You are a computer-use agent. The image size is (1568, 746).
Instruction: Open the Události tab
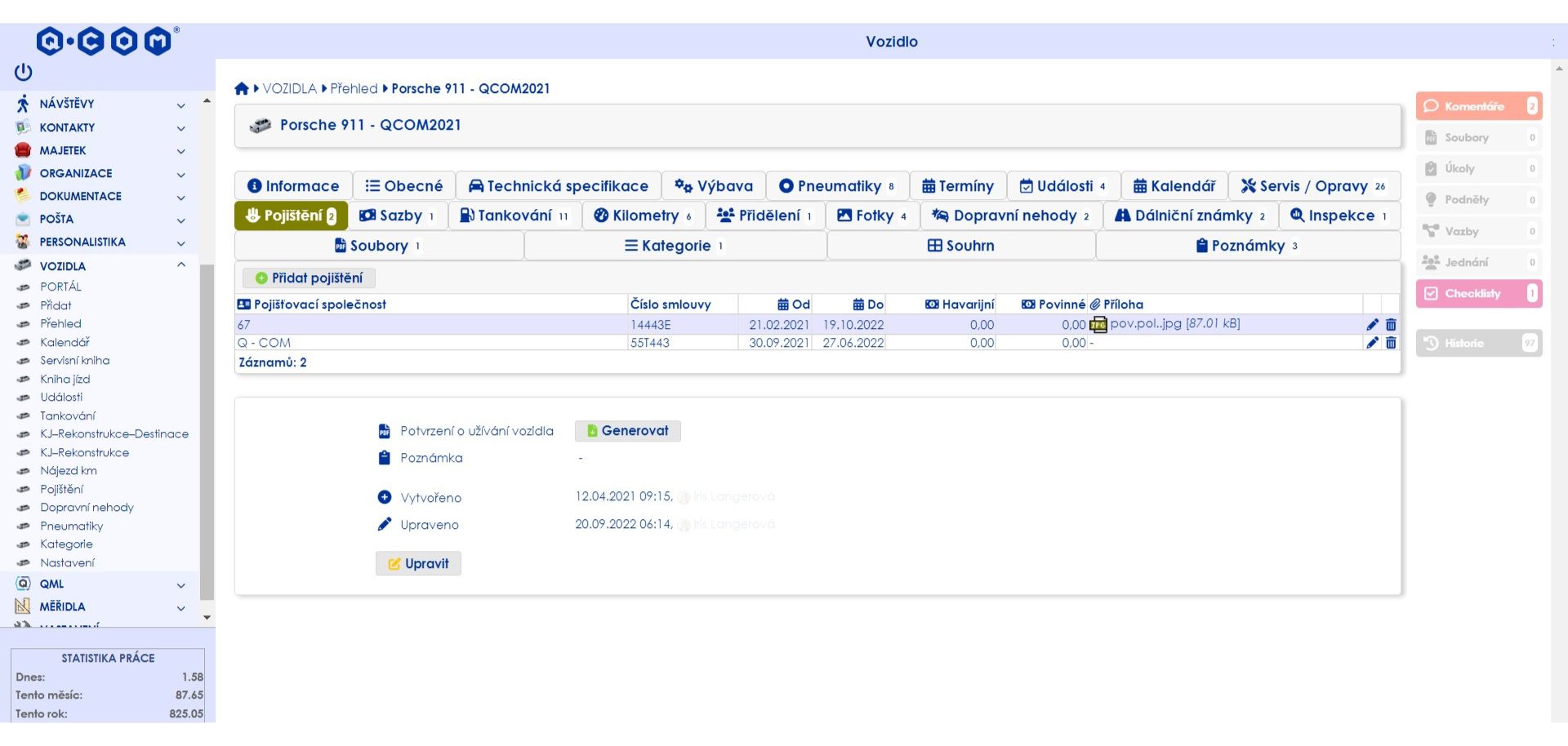(x=1063, y=186)
